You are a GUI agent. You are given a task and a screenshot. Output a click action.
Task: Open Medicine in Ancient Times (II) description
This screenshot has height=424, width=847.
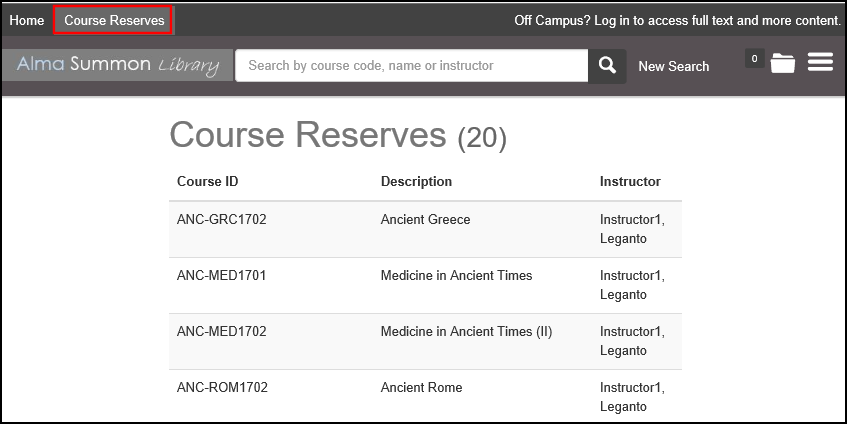pos(466,331)
